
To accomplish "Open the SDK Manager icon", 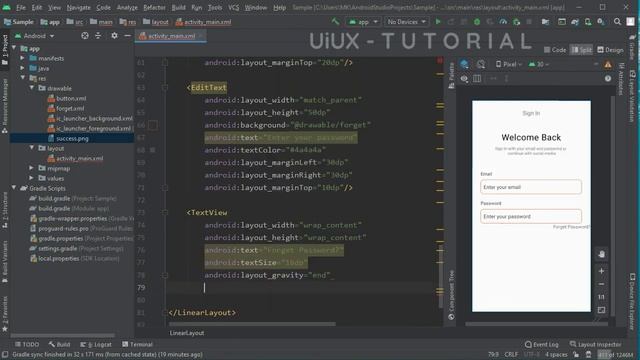I will (601, 22).
